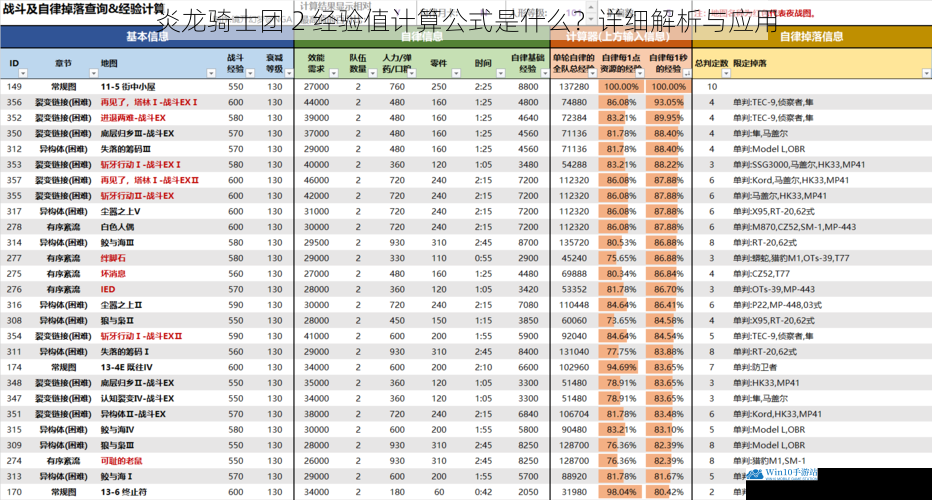
Task: Click the percentage cell 80.42%
Action: tap(669, 492)
